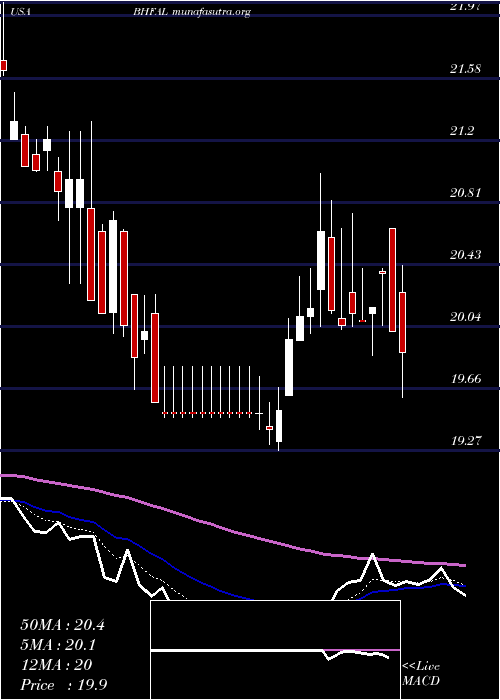Click the MACD inset chart panel
Screen dimensions: 500x700
(275, 650)
